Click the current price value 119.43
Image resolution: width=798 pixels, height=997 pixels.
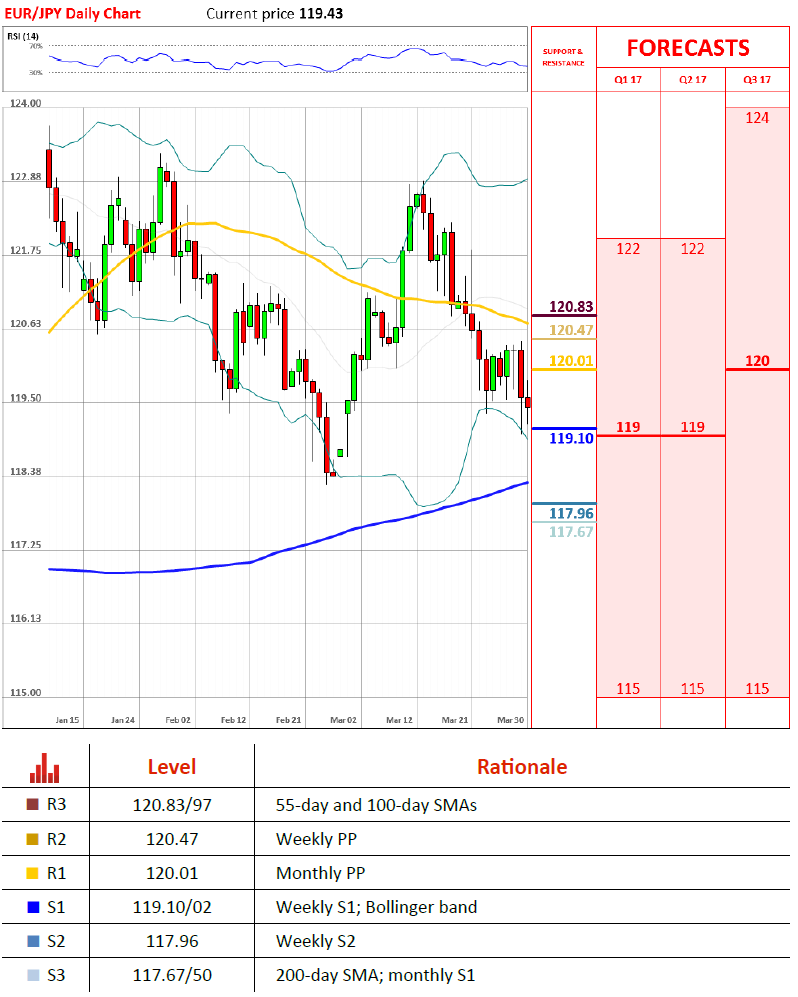pyautogui.click(x=321, y=13)
